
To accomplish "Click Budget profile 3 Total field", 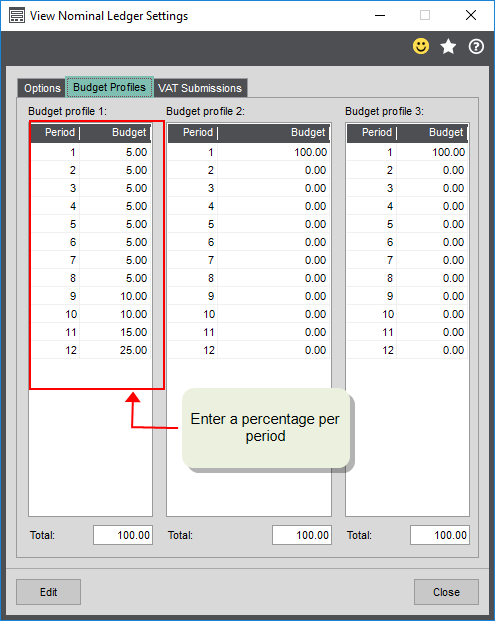I will tap(440, 535).
